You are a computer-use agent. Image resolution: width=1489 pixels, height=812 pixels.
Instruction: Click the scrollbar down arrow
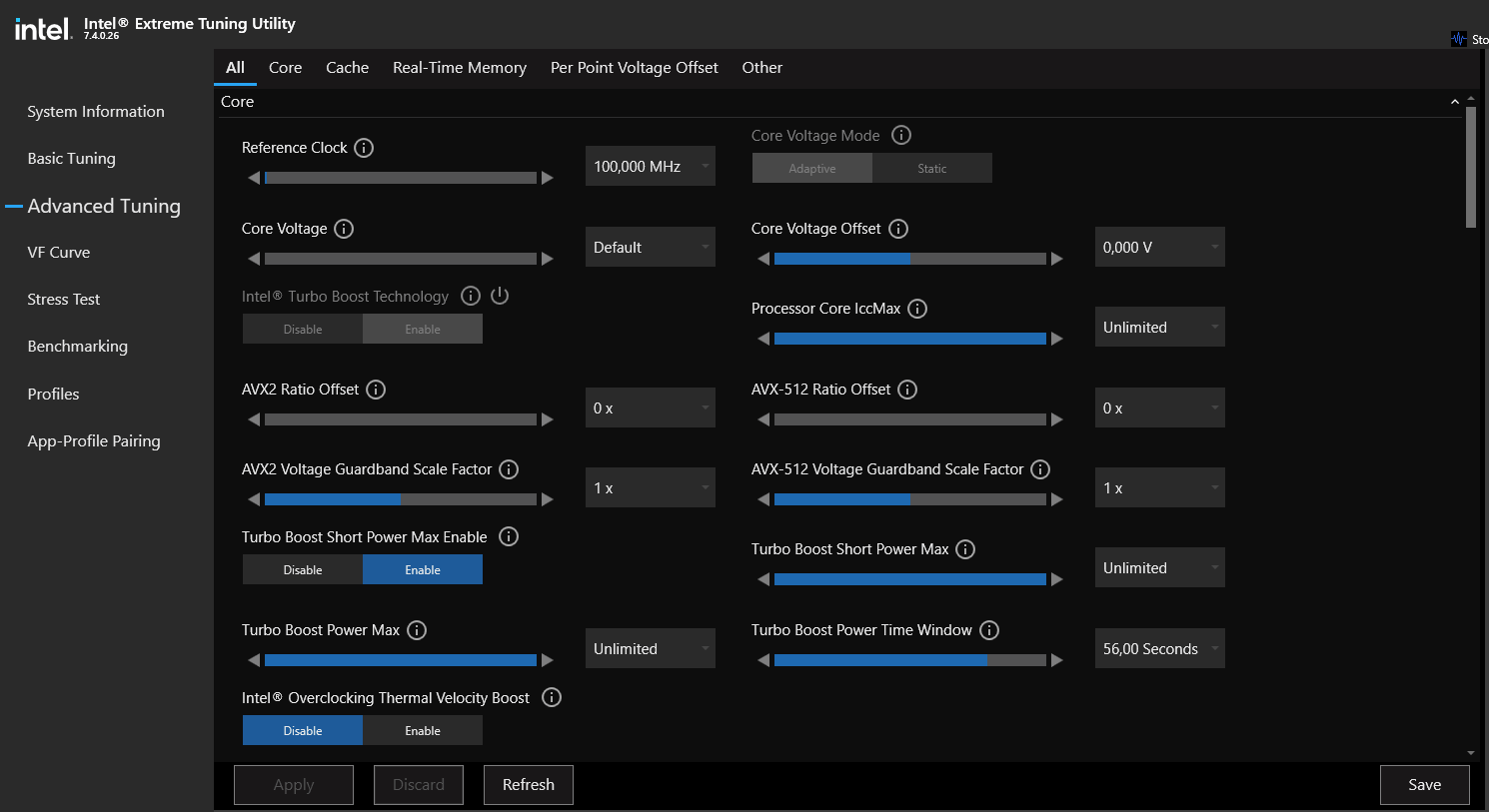pos(1471,753)
